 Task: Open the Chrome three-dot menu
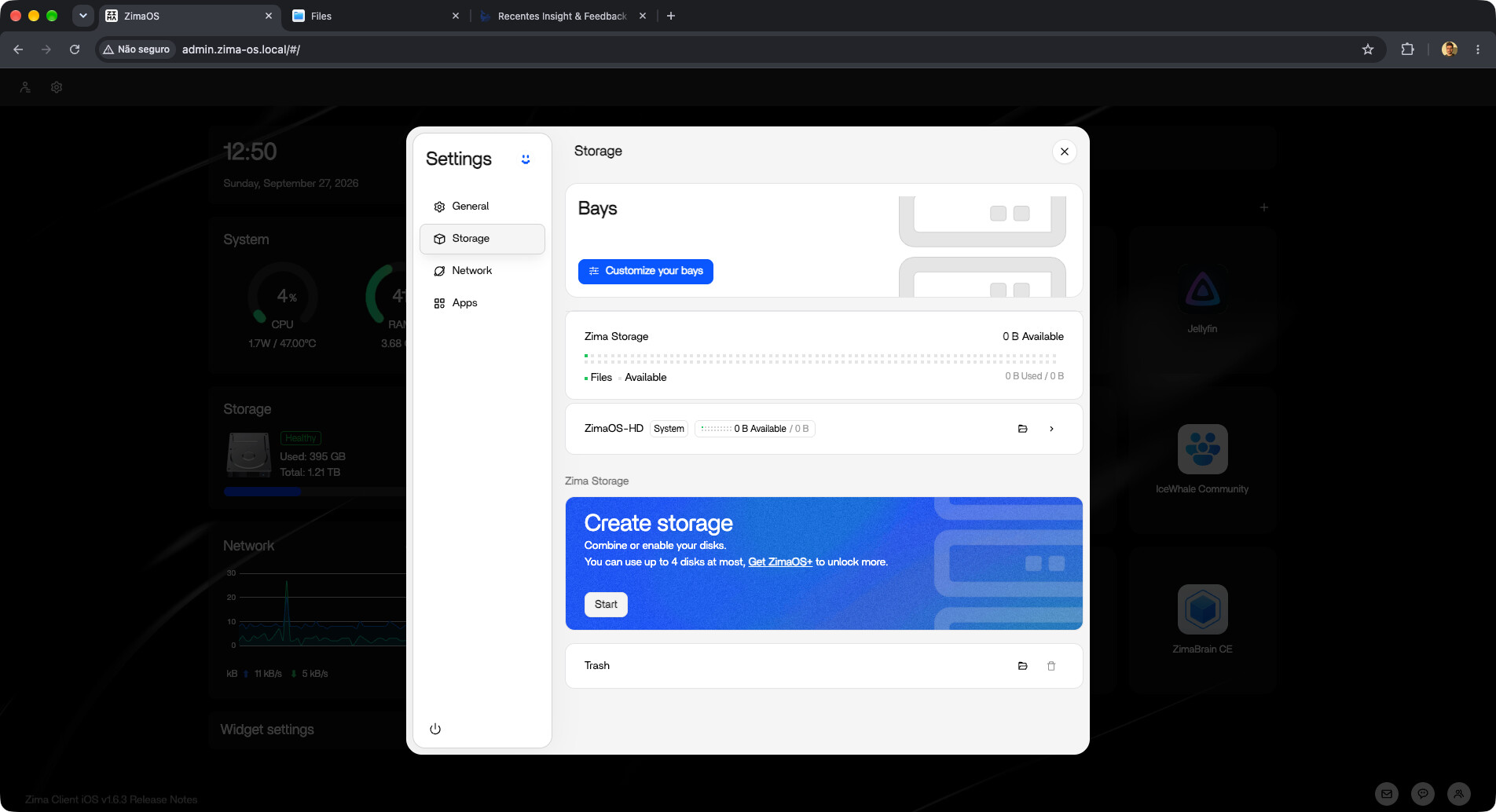tap(1478, 49)
